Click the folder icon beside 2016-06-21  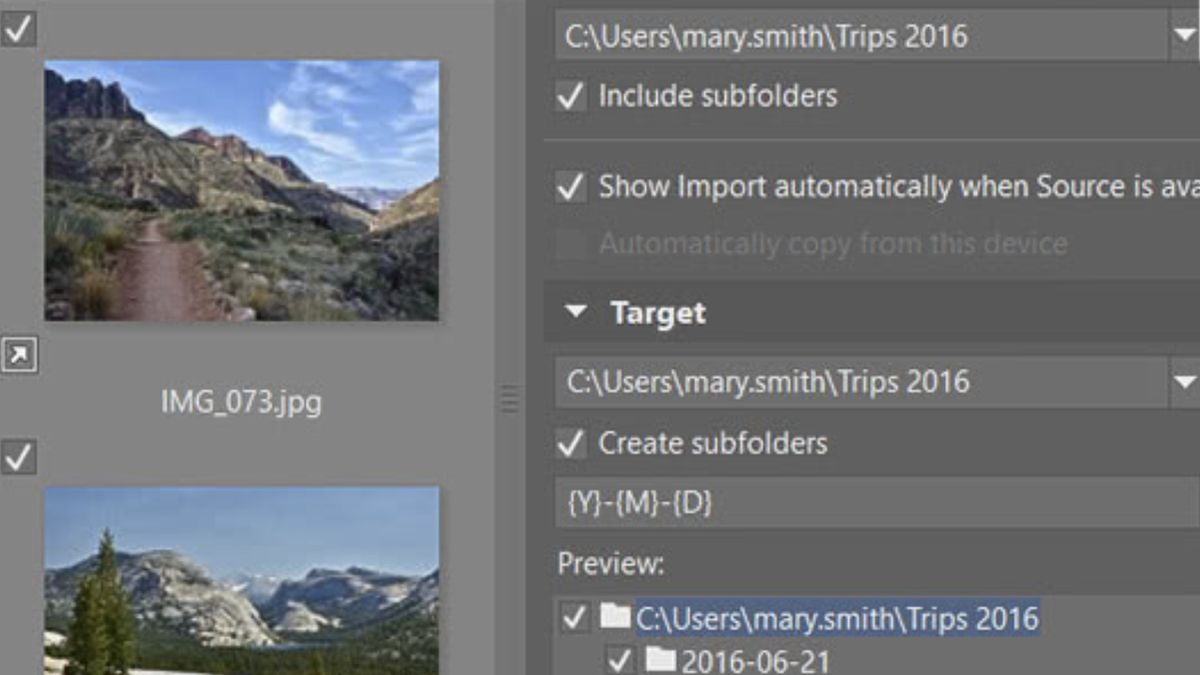tap(660, 660)
